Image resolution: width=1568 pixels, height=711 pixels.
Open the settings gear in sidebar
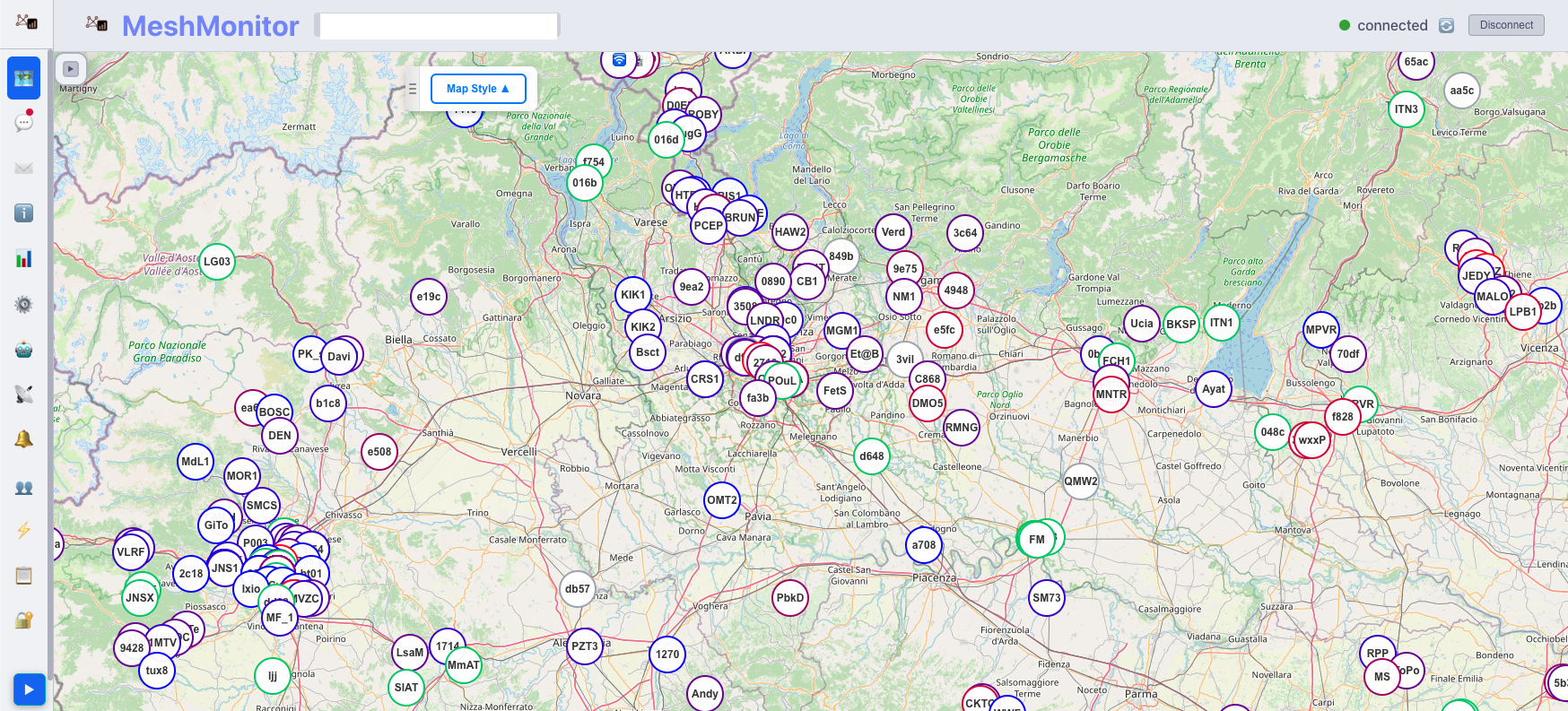click(x=24, y=305)
